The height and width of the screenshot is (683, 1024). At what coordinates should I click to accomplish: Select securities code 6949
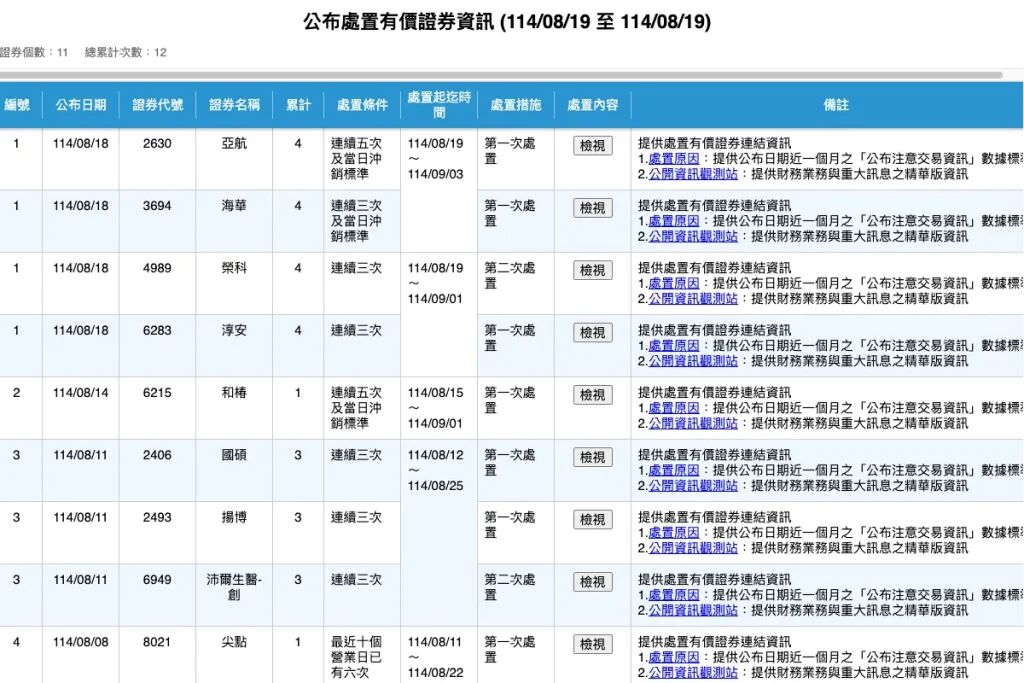tap(157, 580)
